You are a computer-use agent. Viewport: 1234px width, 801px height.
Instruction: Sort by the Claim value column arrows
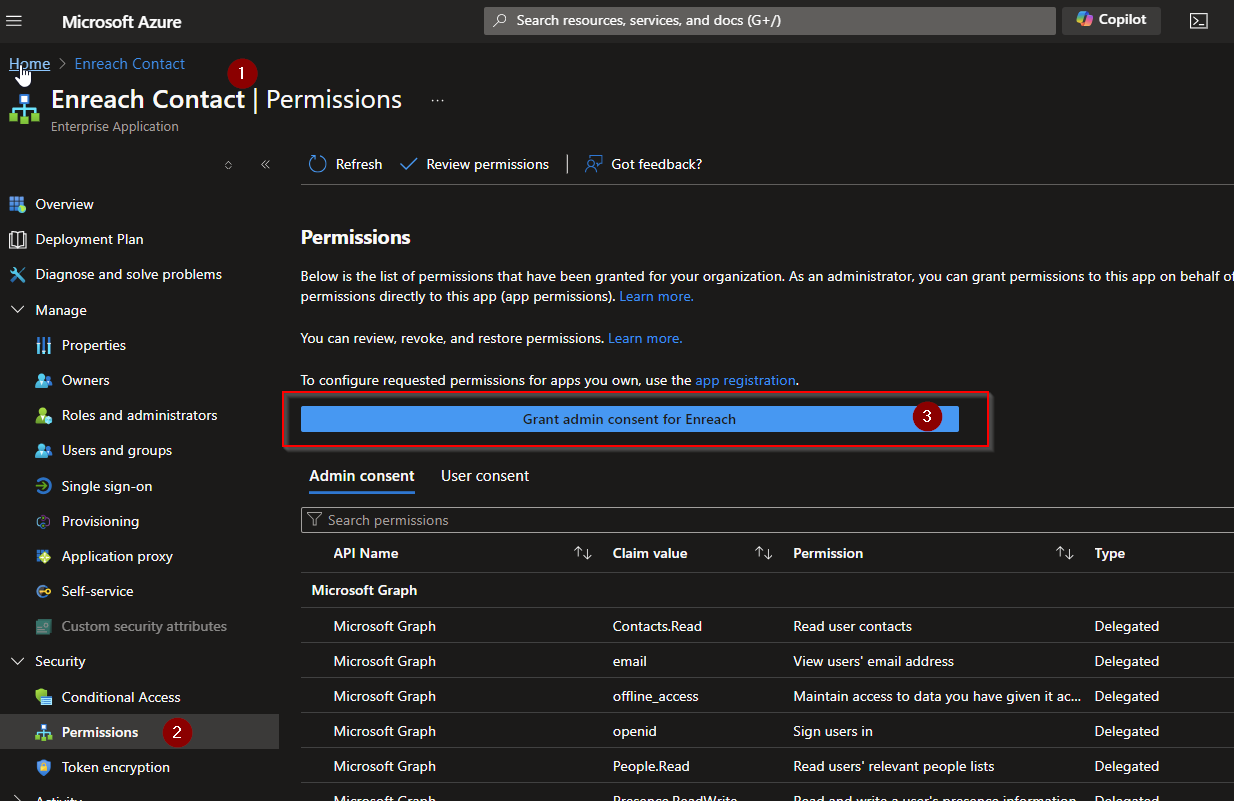pyautogui.click(x=763, y=553)
